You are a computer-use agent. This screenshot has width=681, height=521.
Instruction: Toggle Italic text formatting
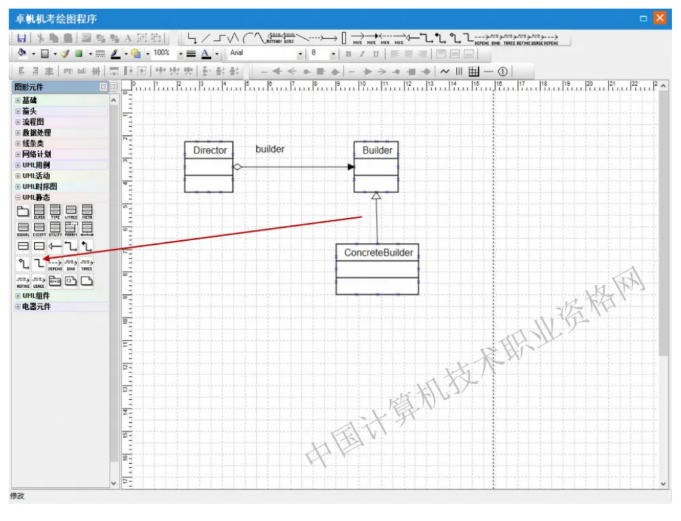(361, 53)
